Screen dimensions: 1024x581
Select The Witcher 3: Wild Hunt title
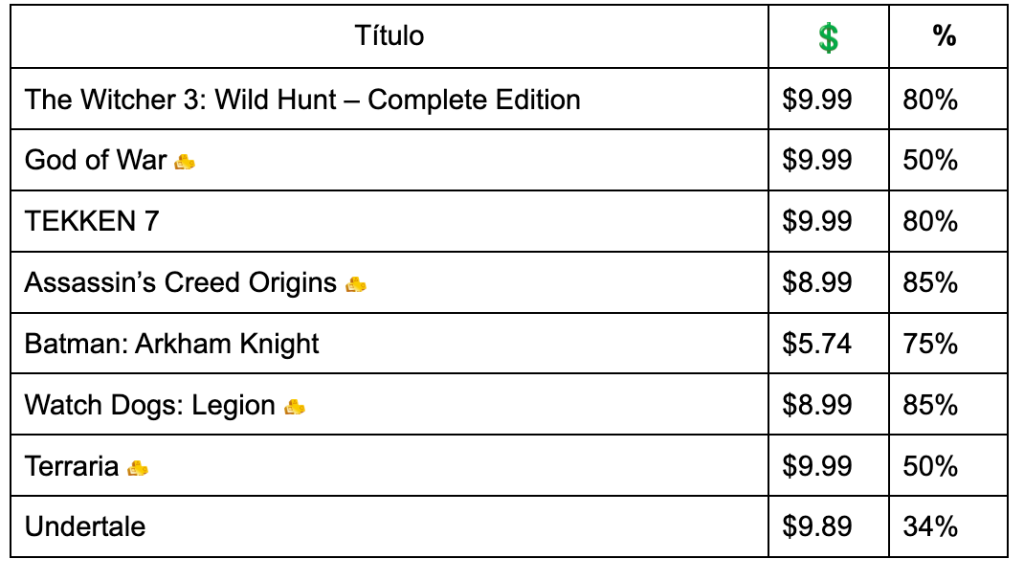click(x=302, y=100)
